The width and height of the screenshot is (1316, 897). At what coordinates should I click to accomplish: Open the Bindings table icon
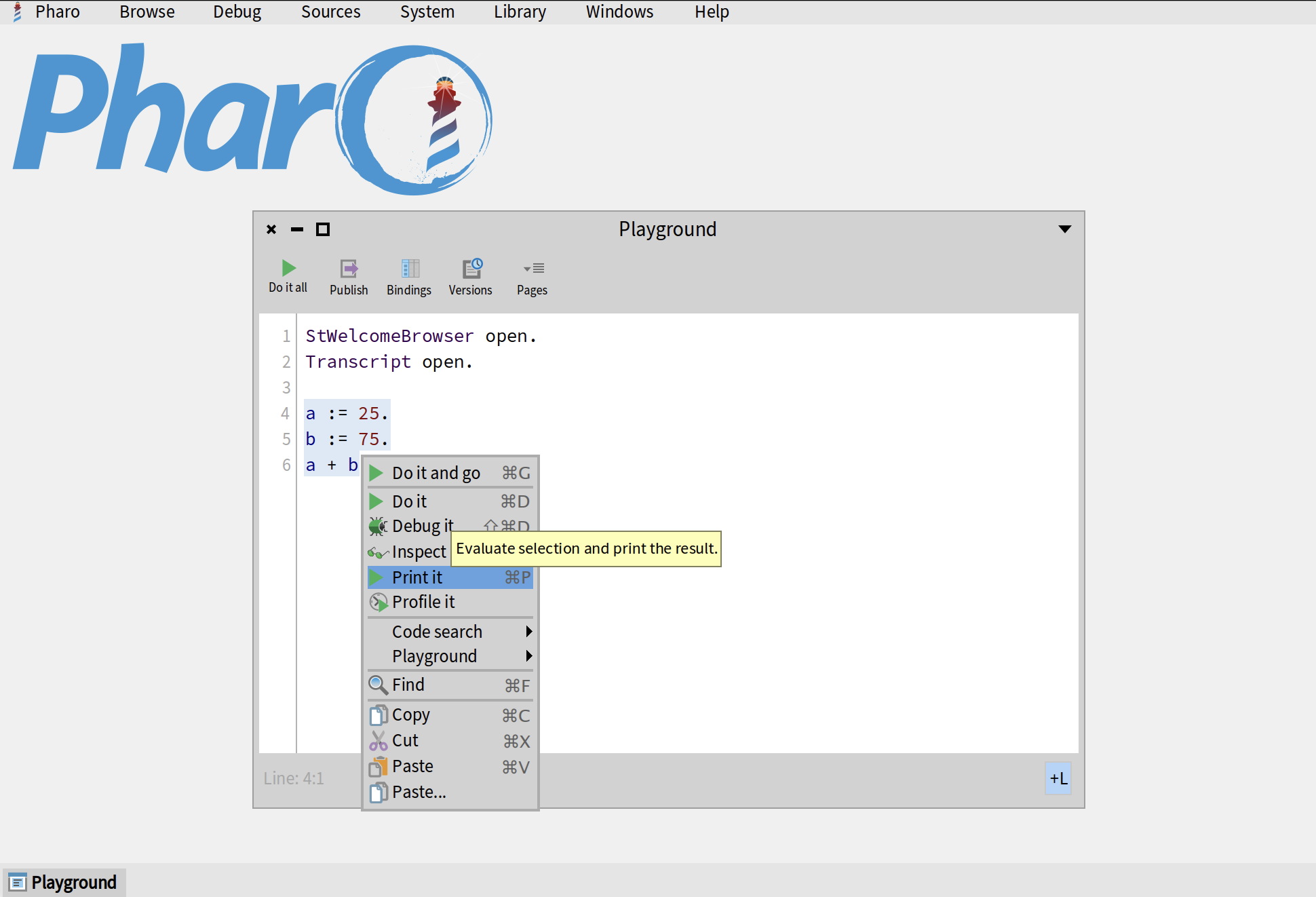point(409,269)
